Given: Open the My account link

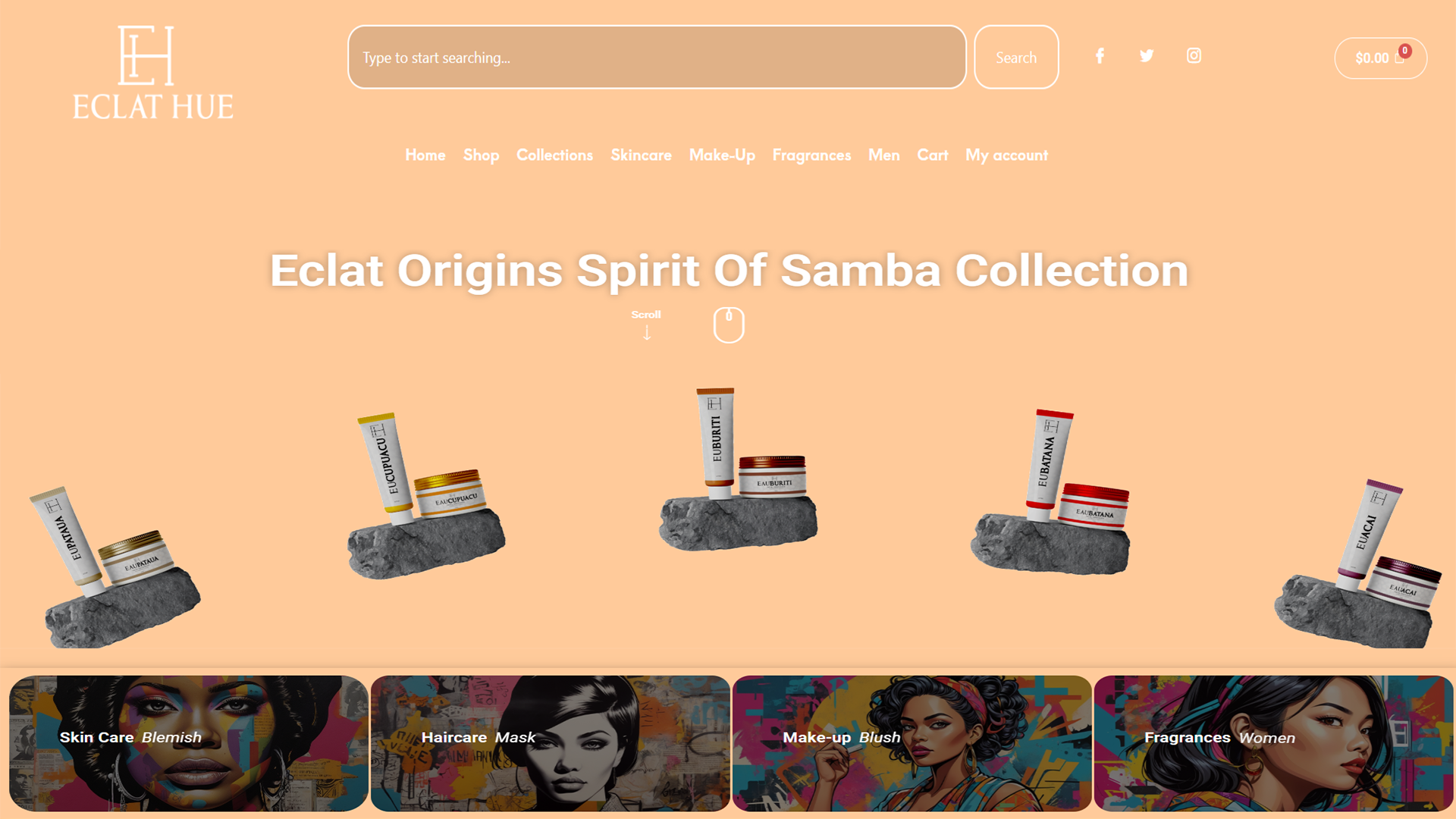Looking at the screenshot, I should (1006, 155).
